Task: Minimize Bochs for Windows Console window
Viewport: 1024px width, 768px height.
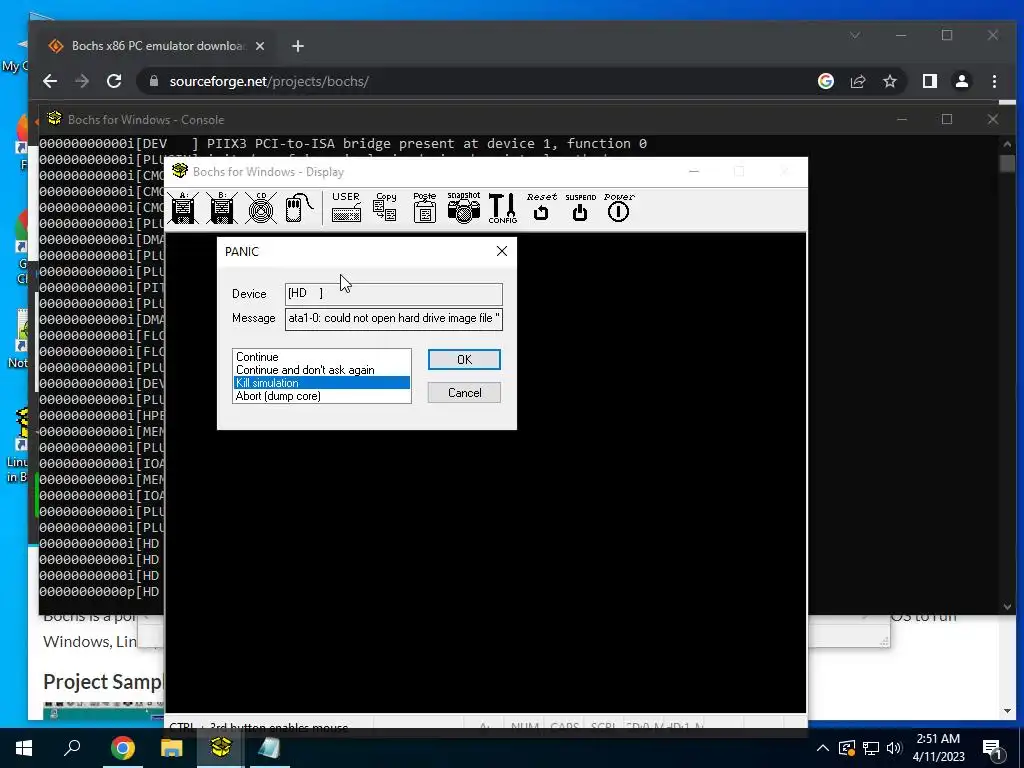Action: coord(902,120)
